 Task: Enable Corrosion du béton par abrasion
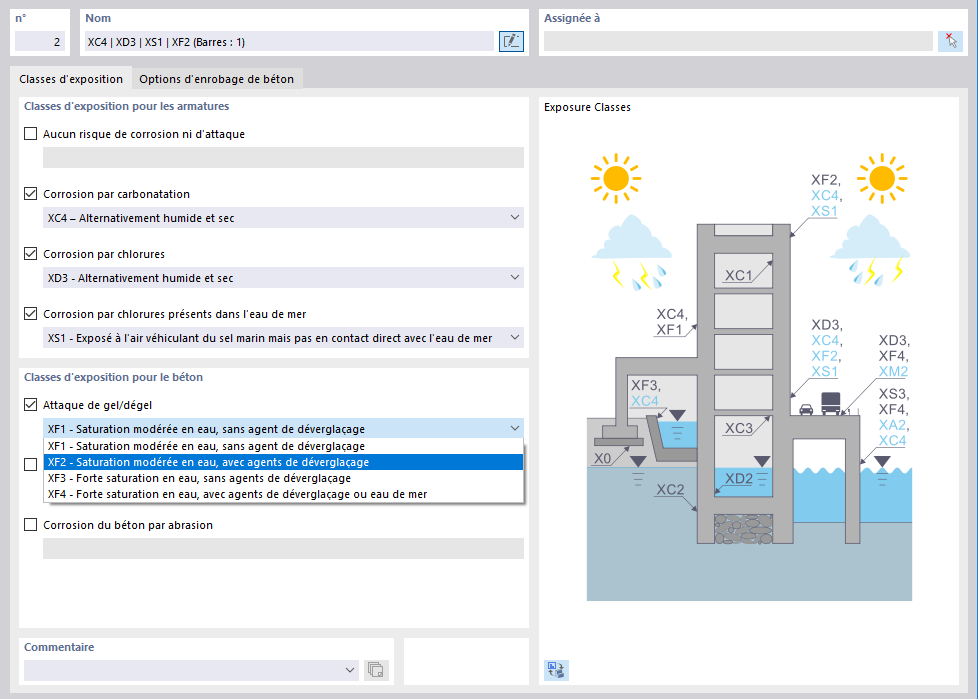[31, 524]
